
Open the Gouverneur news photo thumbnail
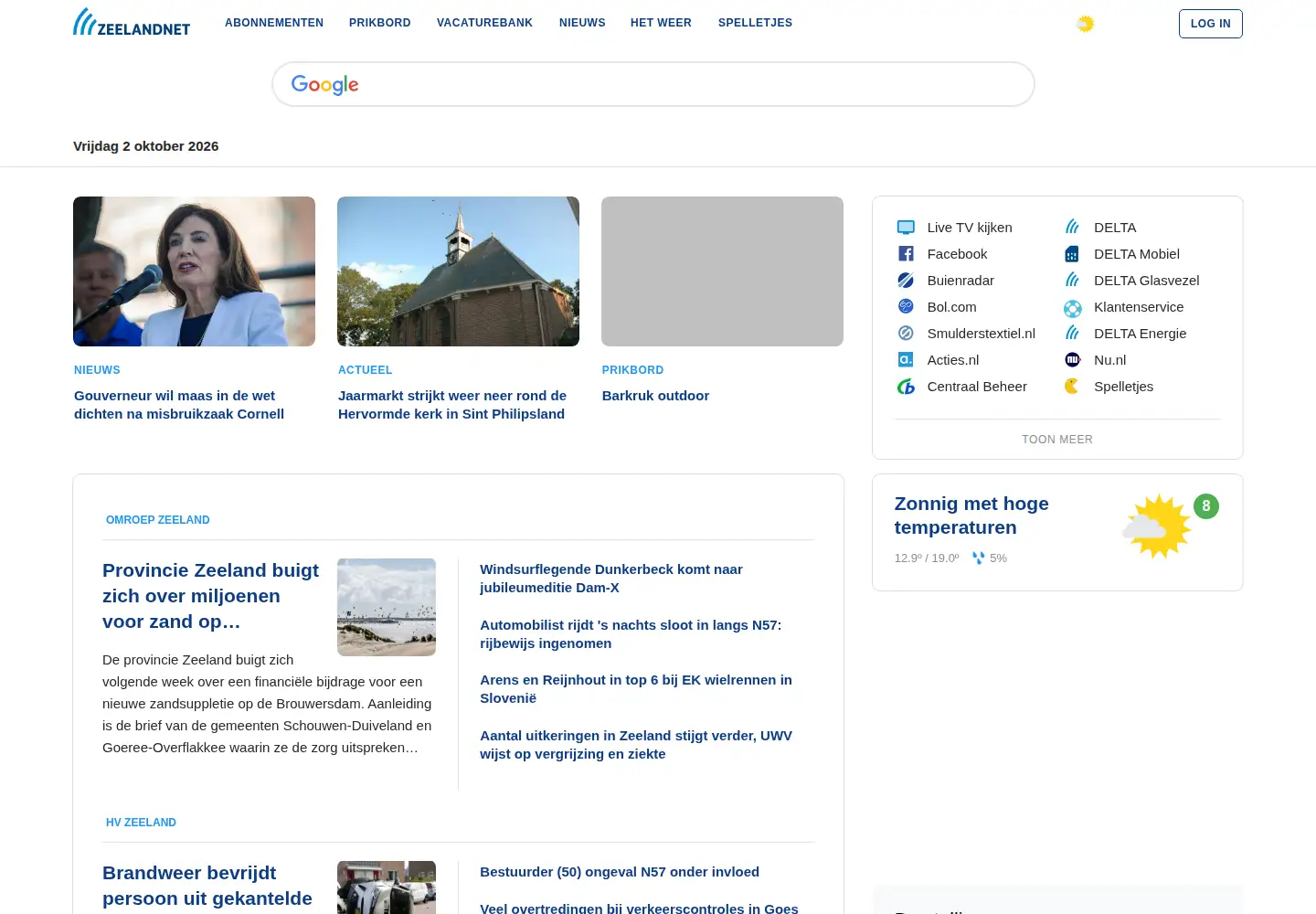pos(194,271)
